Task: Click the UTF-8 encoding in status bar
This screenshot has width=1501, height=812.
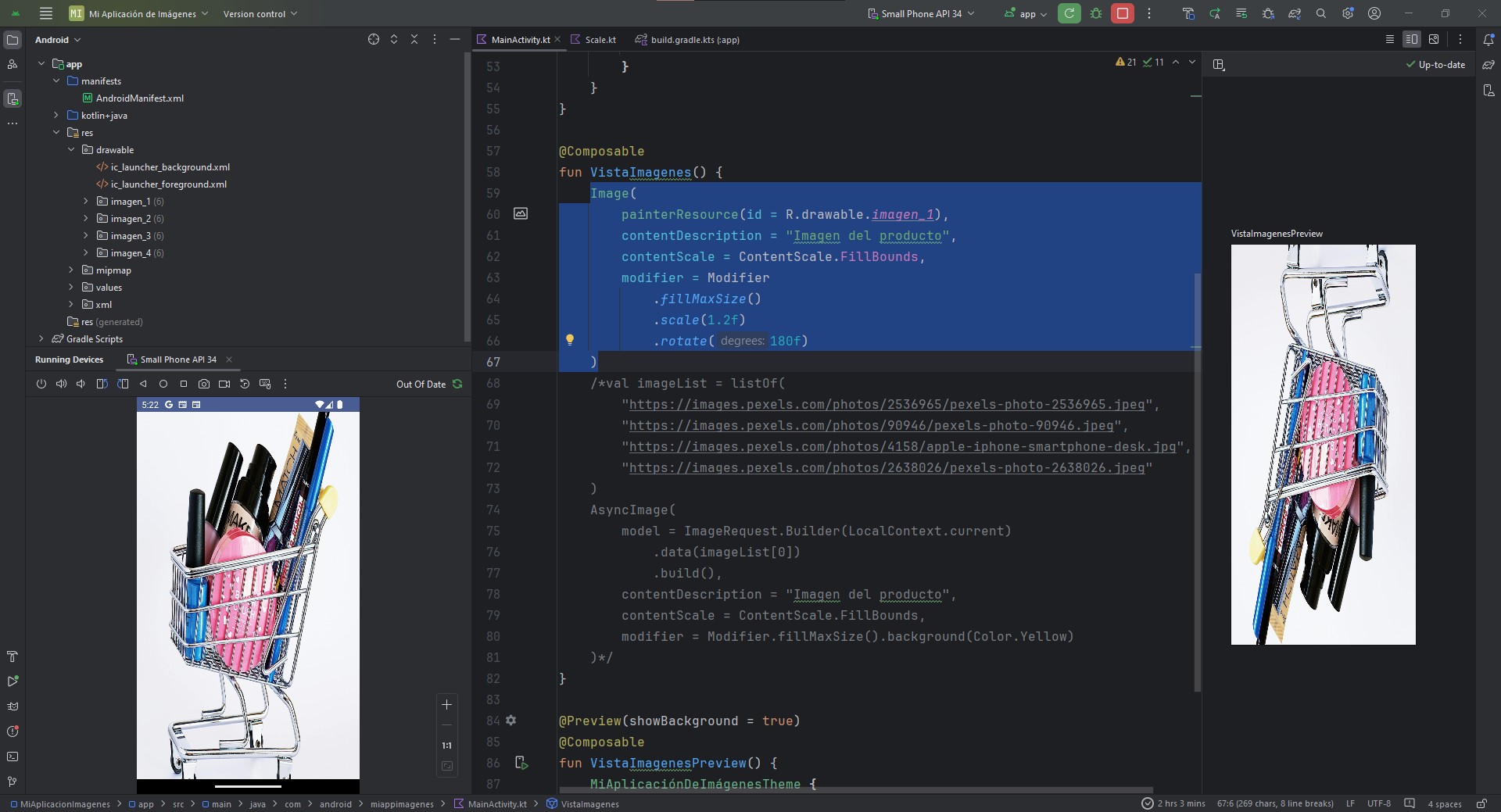Action: 1378,803
